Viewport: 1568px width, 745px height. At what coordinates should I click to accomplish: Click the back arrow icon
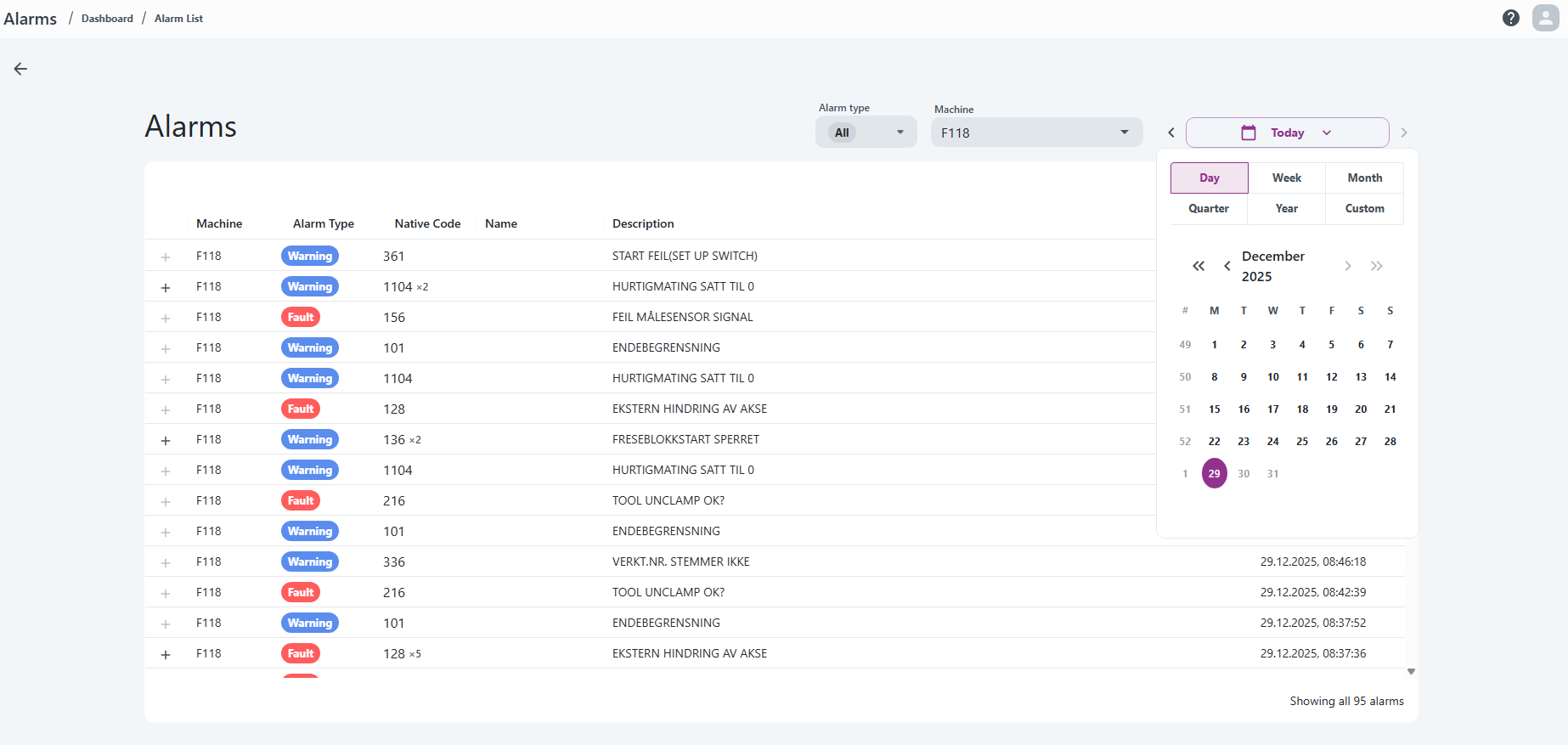click(x=20, y=69)
